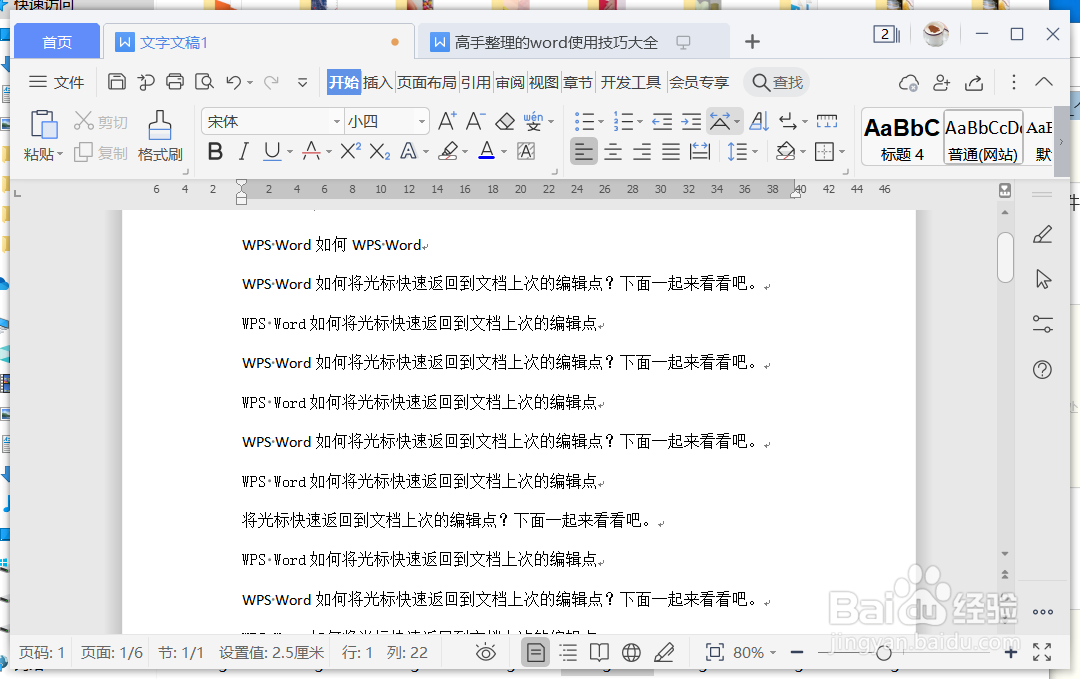This screenshot has width=1080, height=679.
Task: Click the Print icon
Action: click(175, 82)
